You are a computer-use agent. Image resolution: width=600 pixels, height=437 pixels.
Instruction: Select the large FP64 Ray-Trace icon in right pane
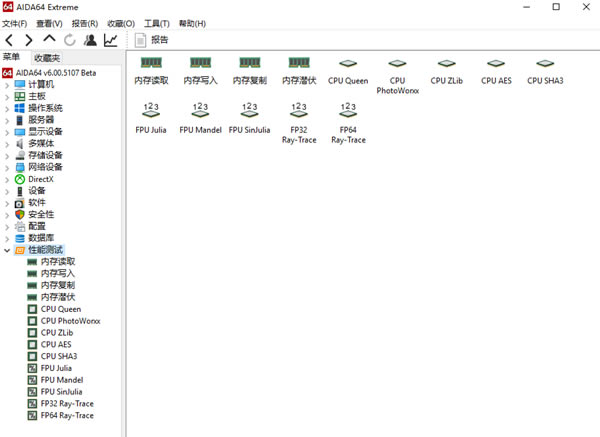(x=348, y=122)
